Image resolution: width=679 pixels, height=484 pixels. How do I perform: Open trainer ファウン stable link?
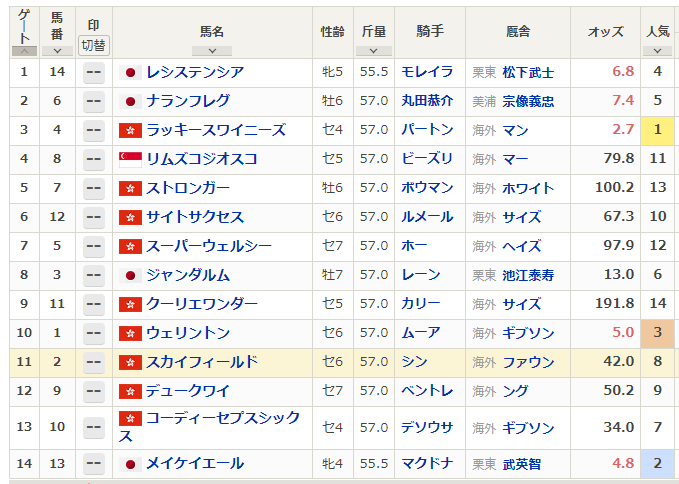coord(528,362)
